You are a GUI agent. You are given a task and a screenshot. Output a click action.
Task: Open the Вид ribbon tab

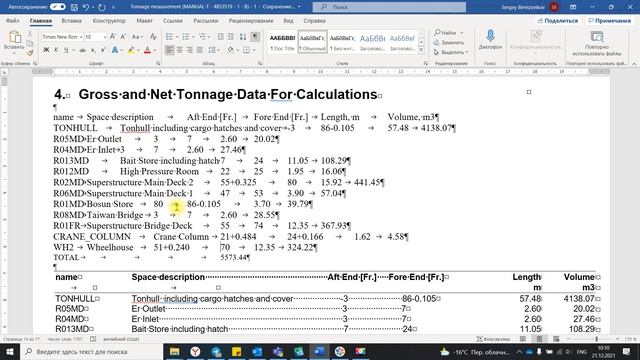(x=288, y=20)
